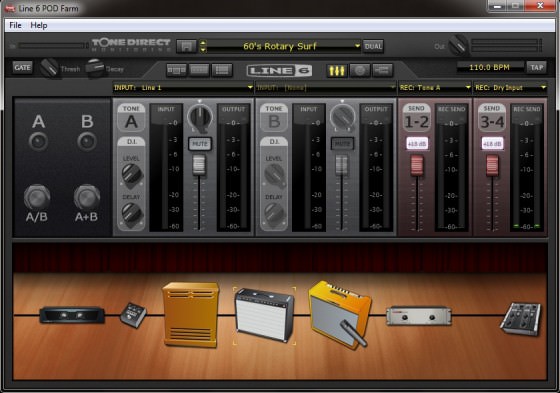Select tone B radio button

coord(87,141)
